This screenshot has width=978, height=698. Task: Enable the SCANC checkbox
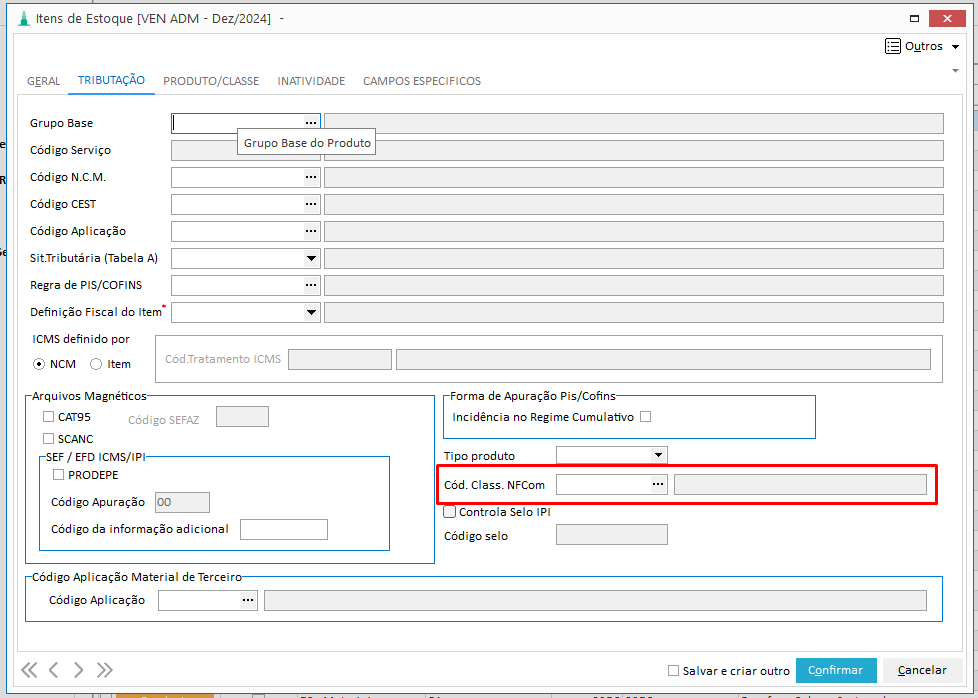click(x=49, y=439)
